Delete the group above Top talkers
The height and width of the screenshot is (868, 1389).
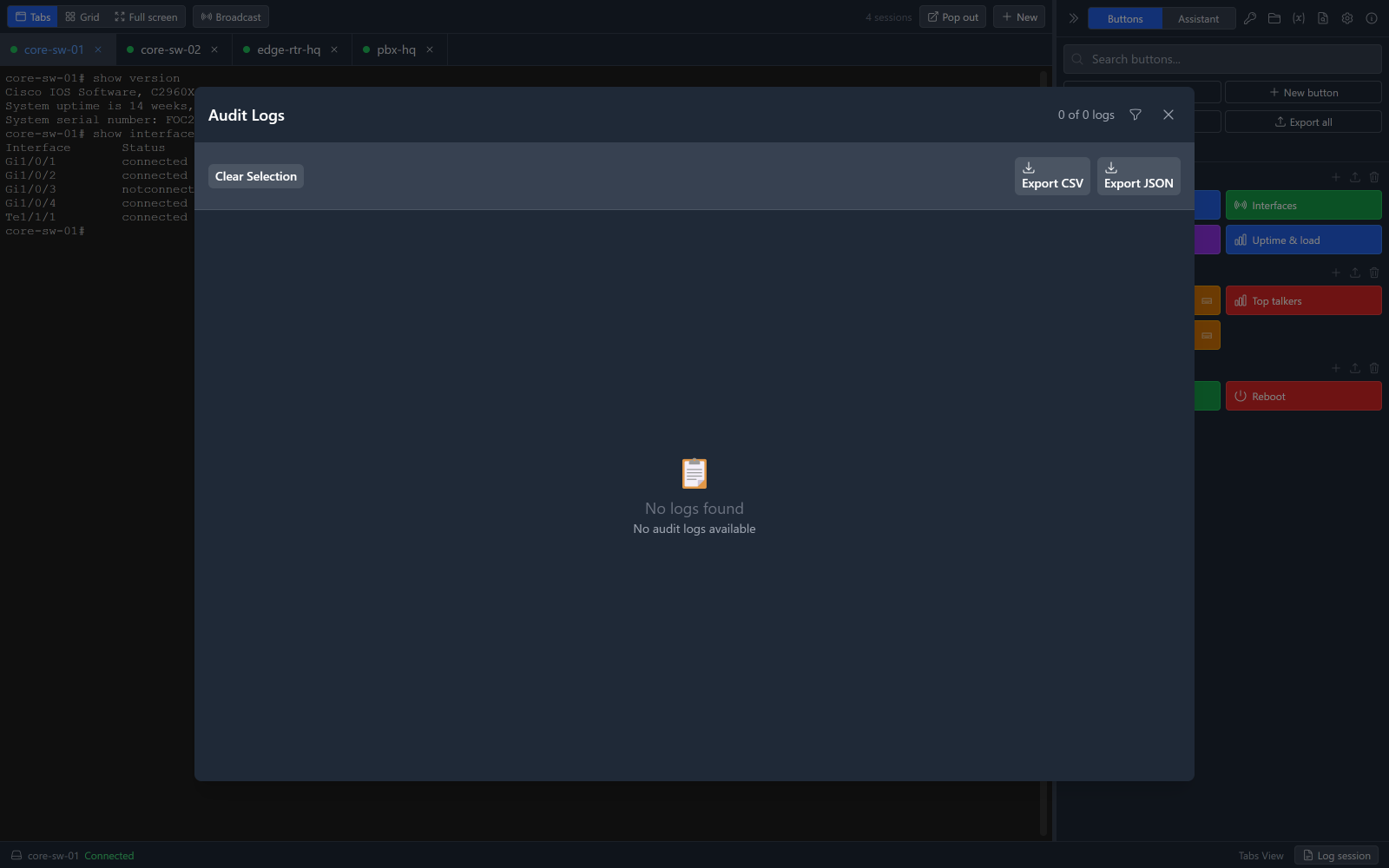(1374, 273)
